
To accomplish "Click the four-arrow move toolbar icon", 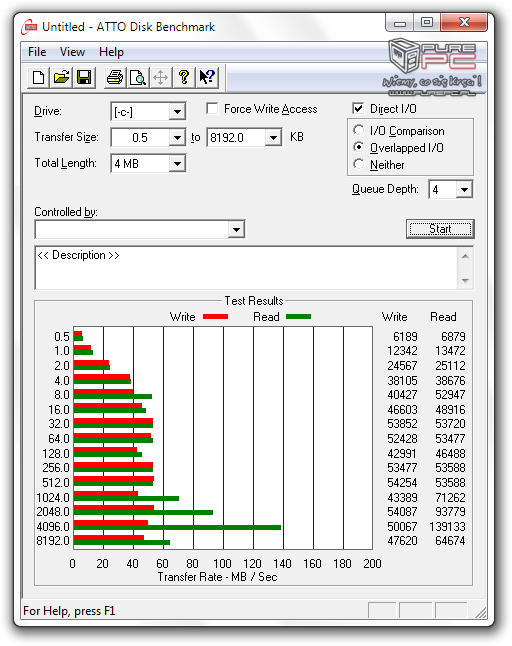I will coord(161,77).
